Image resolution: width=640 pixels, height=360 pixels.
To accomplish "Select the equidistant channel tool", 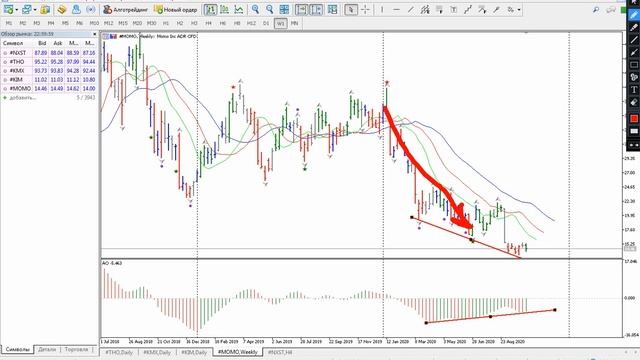I will (425, 9).
